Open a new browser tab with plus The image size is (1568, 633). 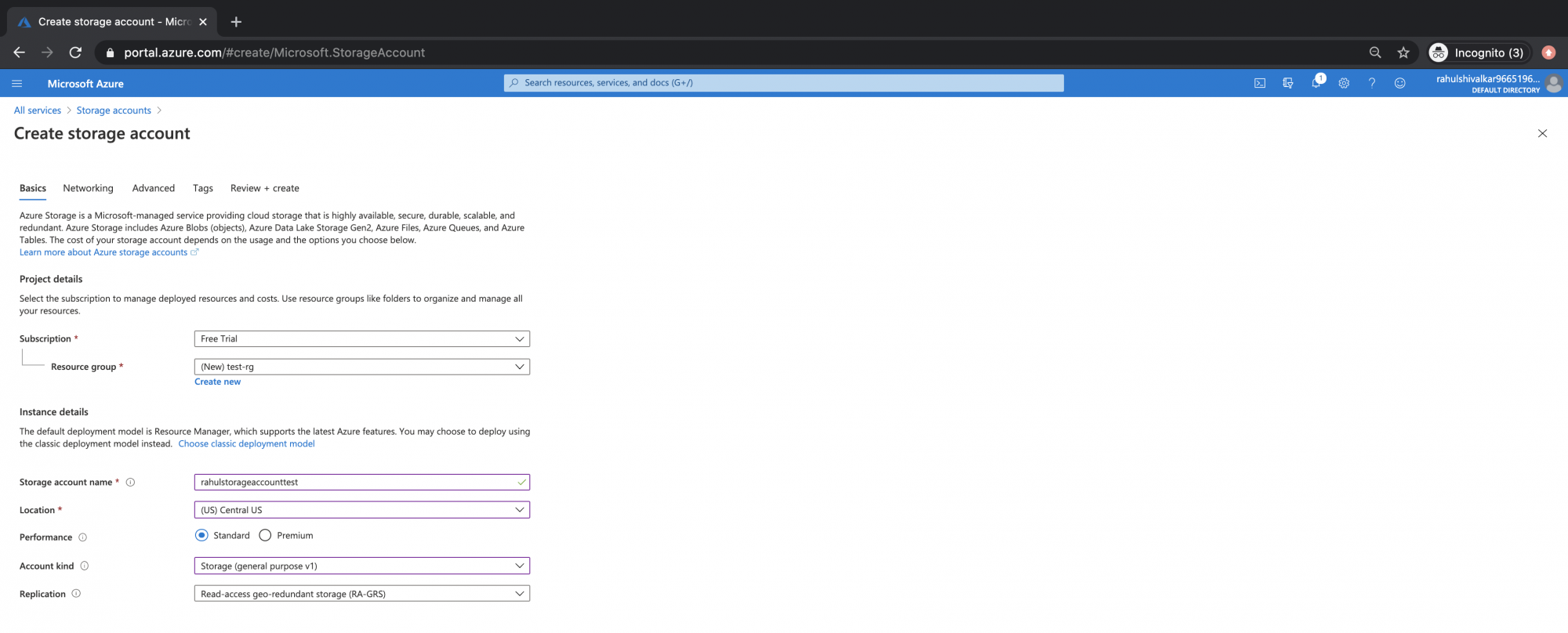pyautogui.click(x=236, y=22)
